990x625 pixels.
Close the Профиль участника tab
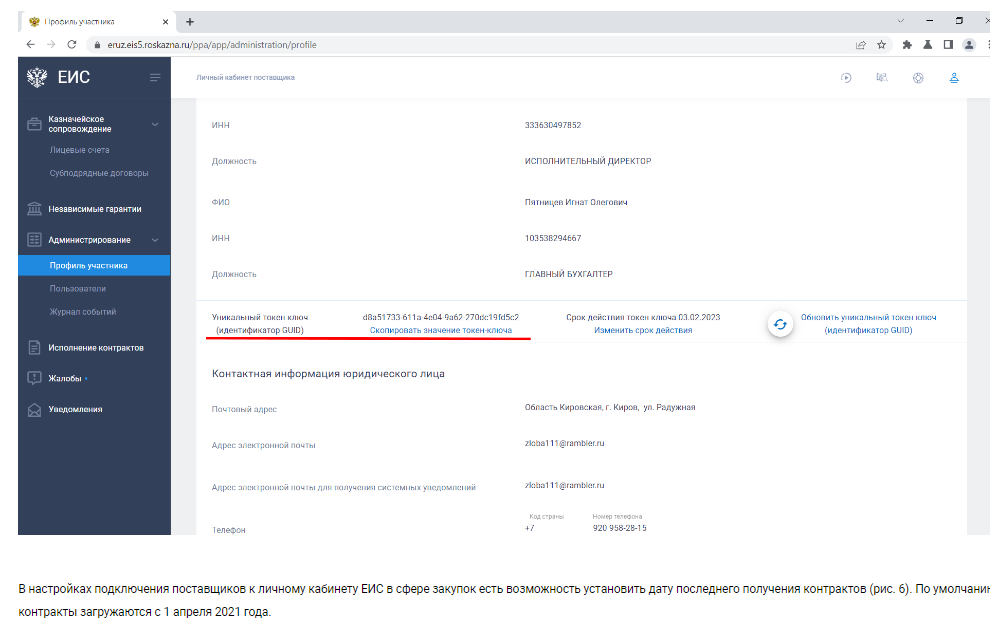(165, 21)
